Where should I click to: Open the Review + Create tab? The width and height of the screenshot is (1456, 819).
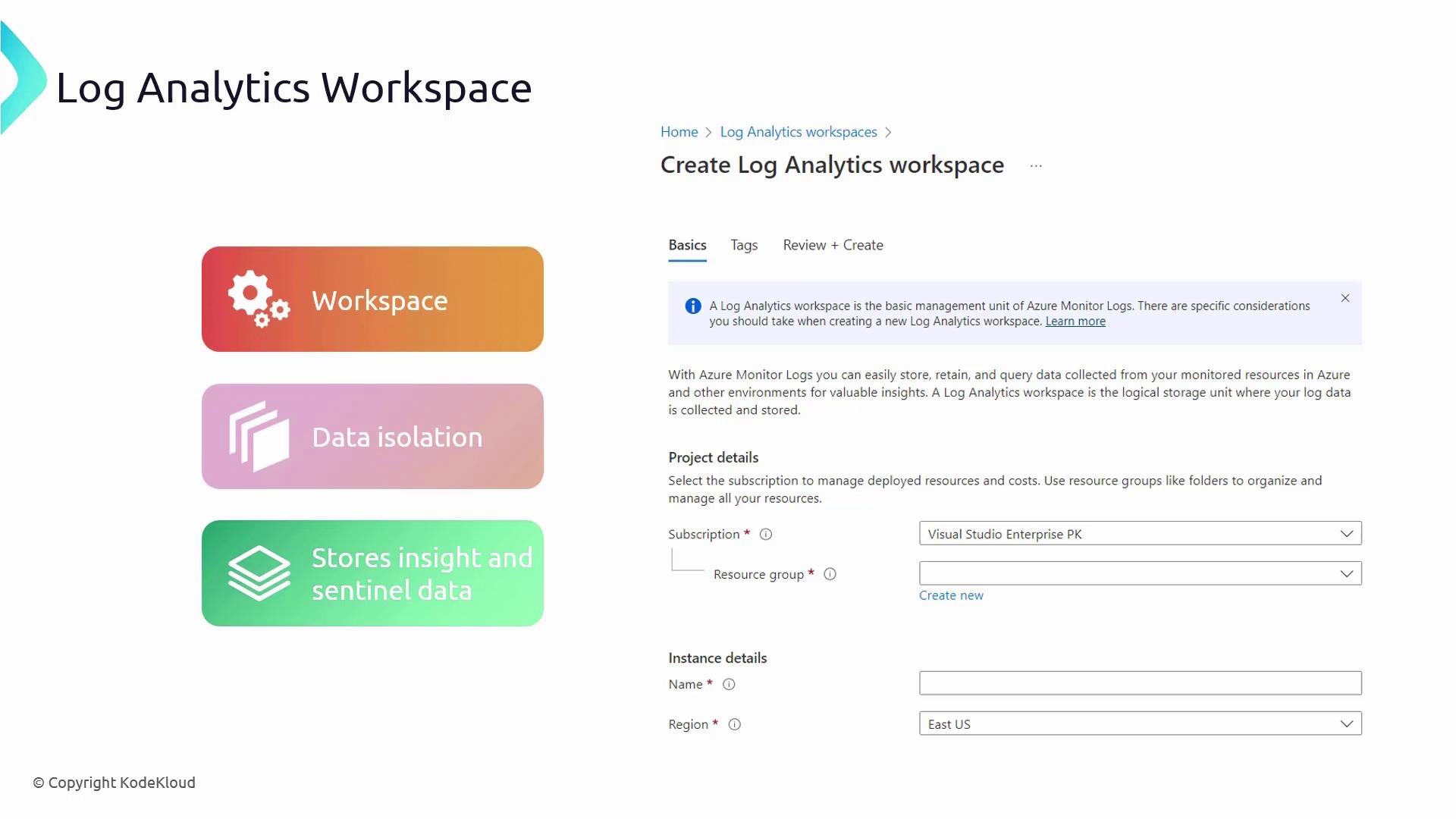833,246
